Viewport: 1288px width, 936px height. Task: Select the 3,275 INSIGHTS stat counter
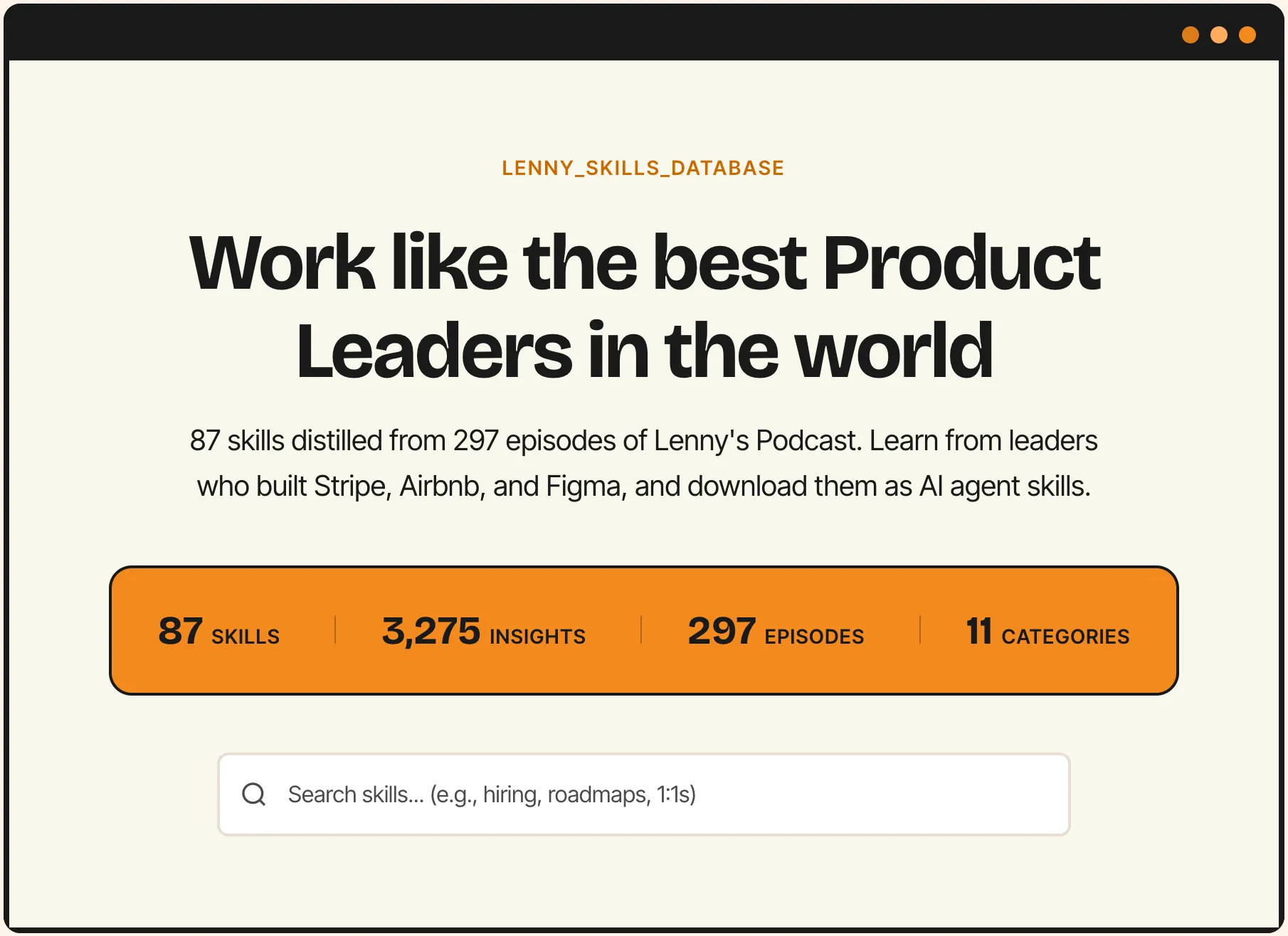click(x=483, y=632)
